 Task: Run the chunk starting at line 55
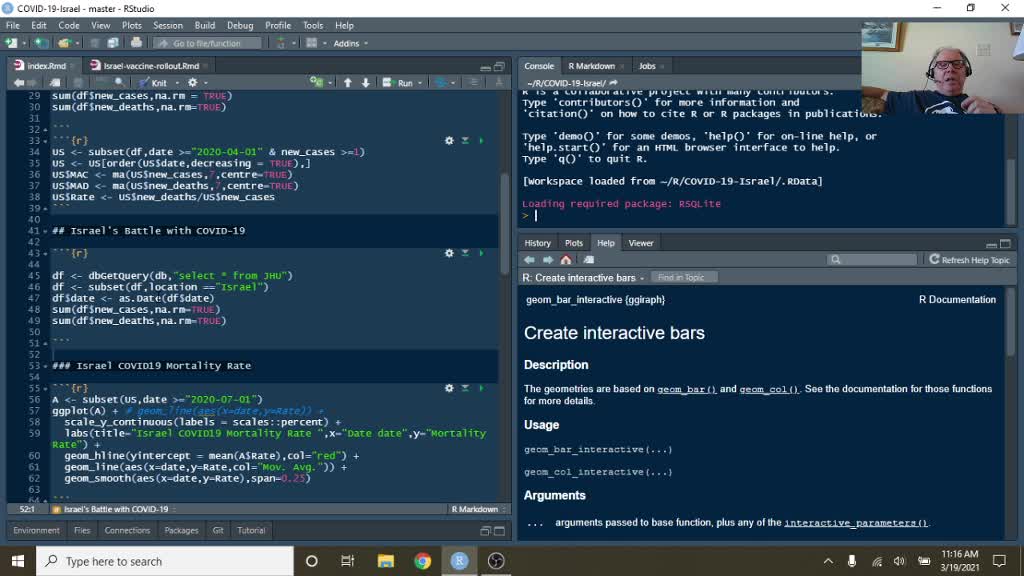click(x=481, y=388)
